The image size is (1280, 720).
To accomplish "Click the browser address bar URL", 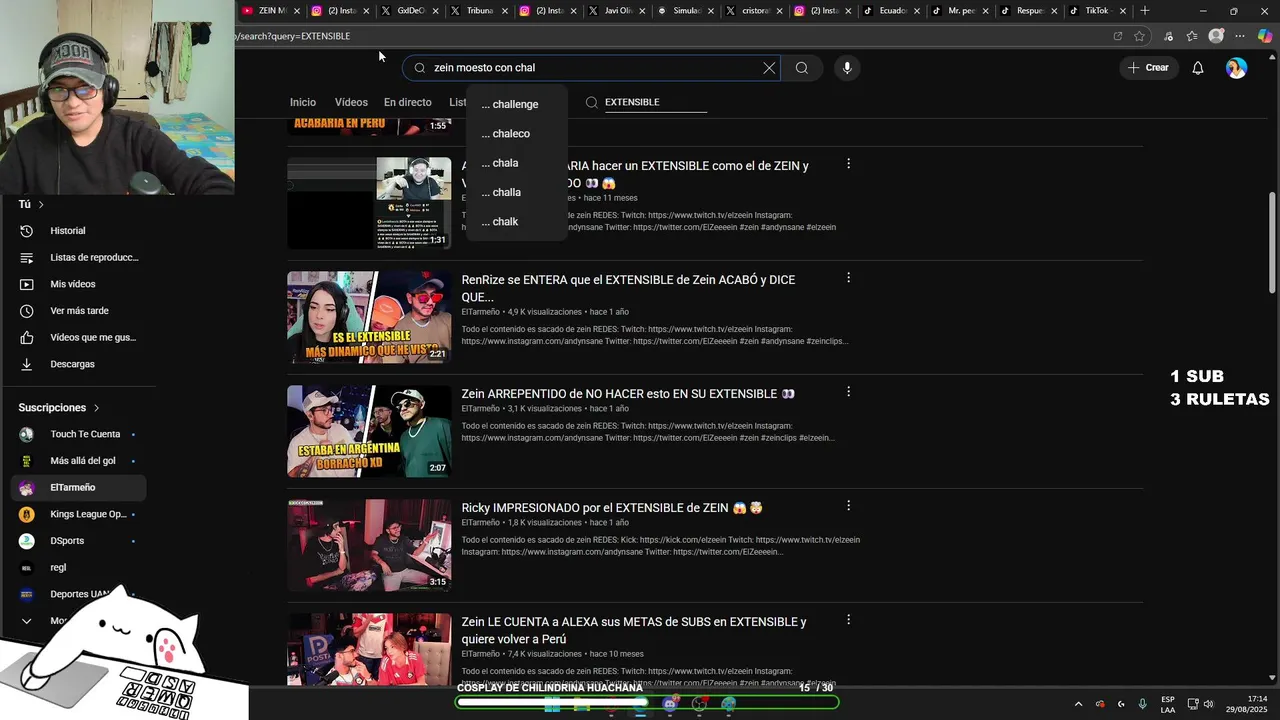I will 294,36.
